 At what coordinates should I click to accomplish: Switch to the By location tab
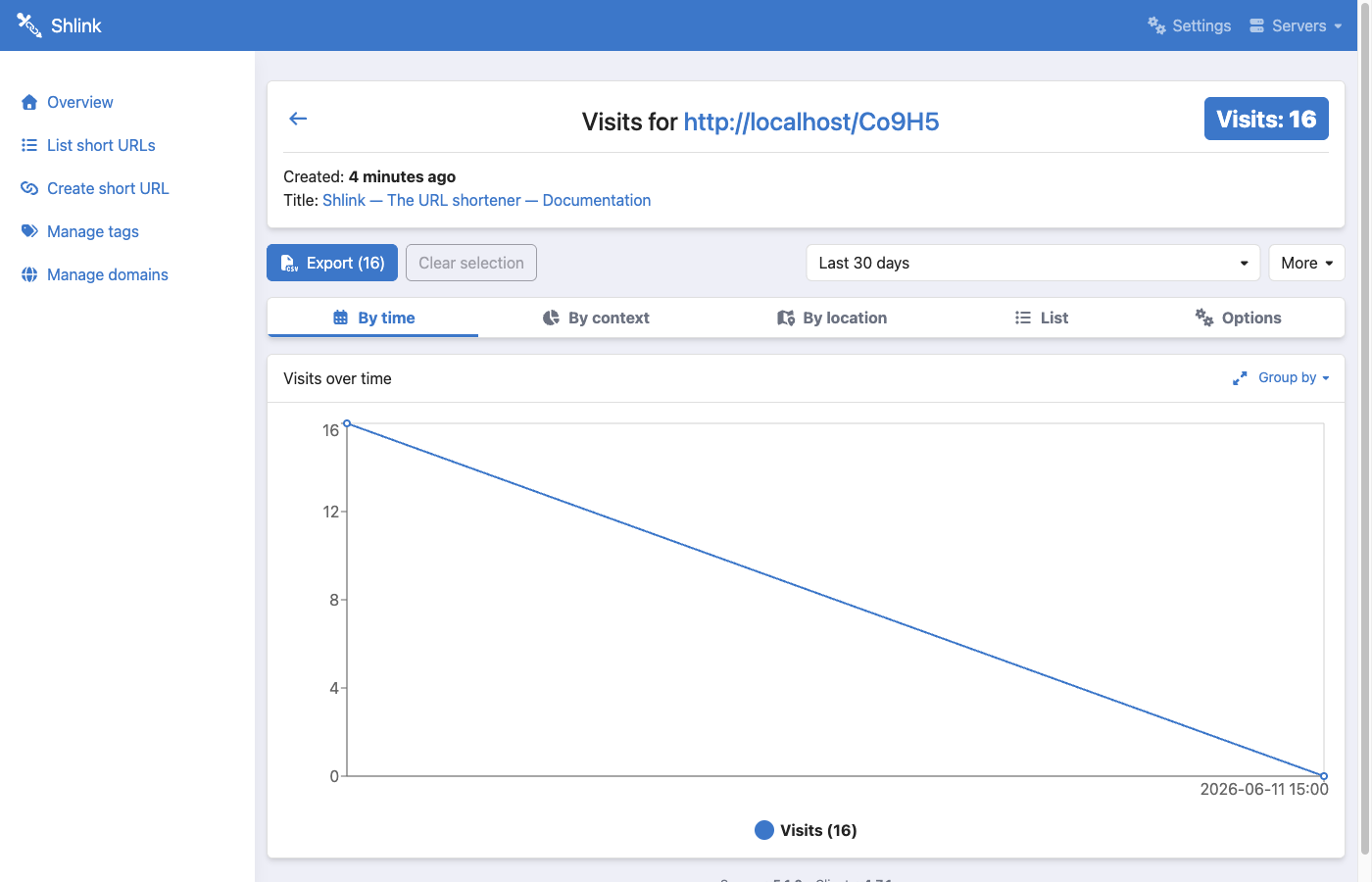pyautogui.click(x=832, y=318)
